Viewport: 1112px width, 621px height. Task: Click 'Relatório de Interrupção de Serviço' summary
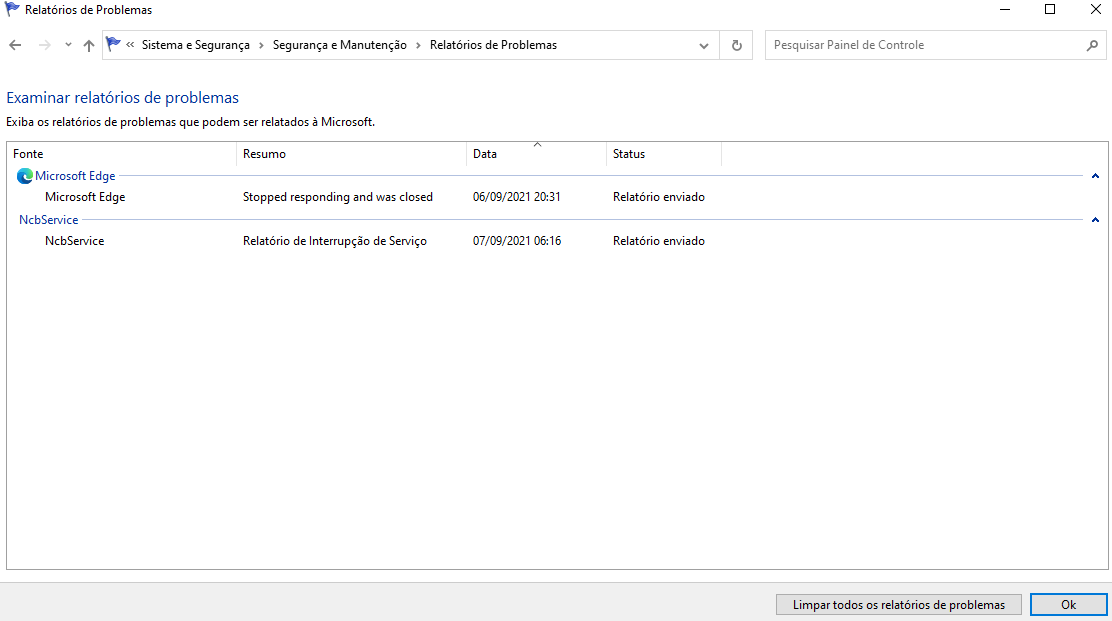pyautogui.click(x=335, y=241)
